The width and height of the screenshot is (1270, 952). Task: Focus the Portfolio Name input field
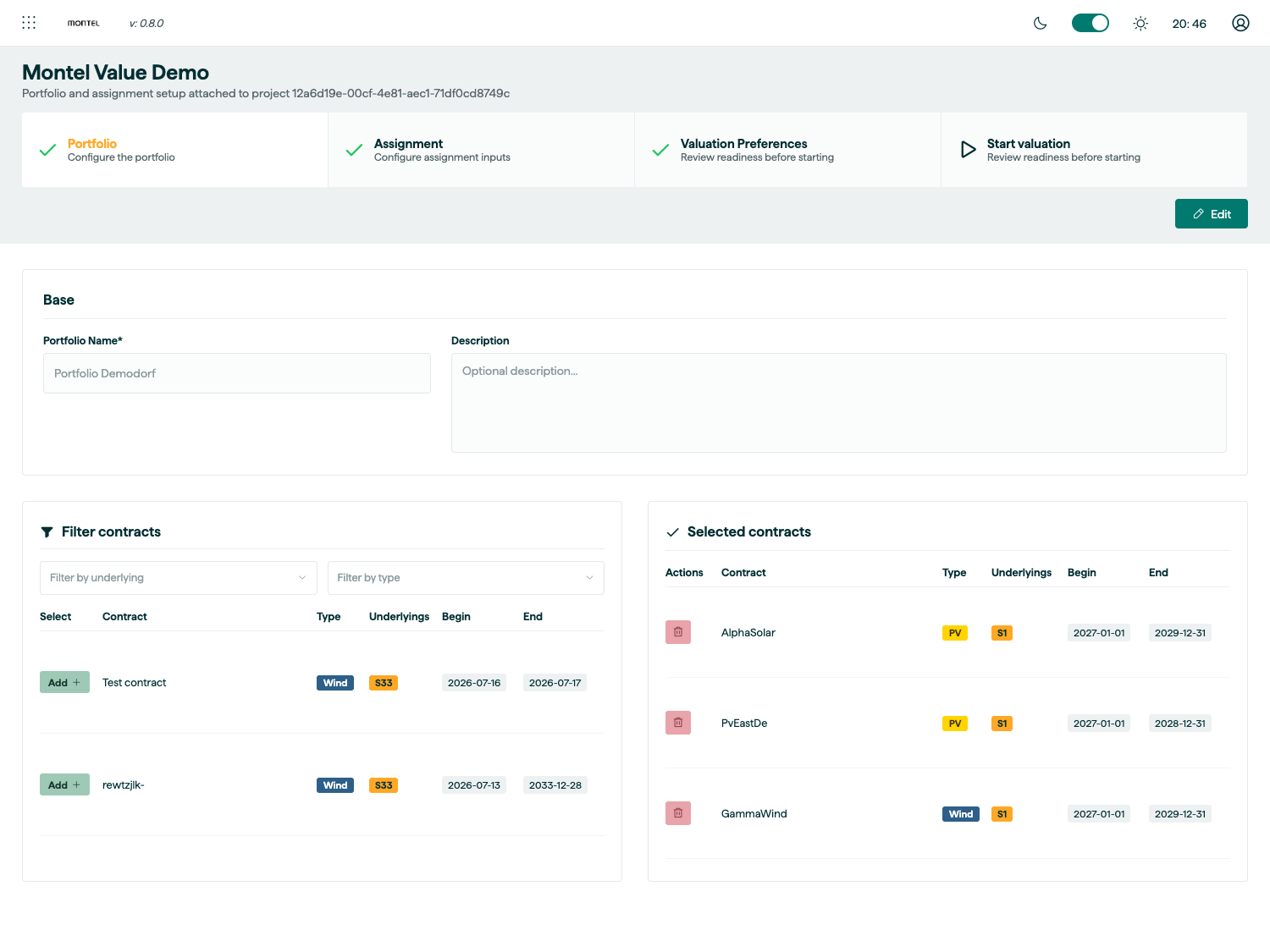coord(237,373)
